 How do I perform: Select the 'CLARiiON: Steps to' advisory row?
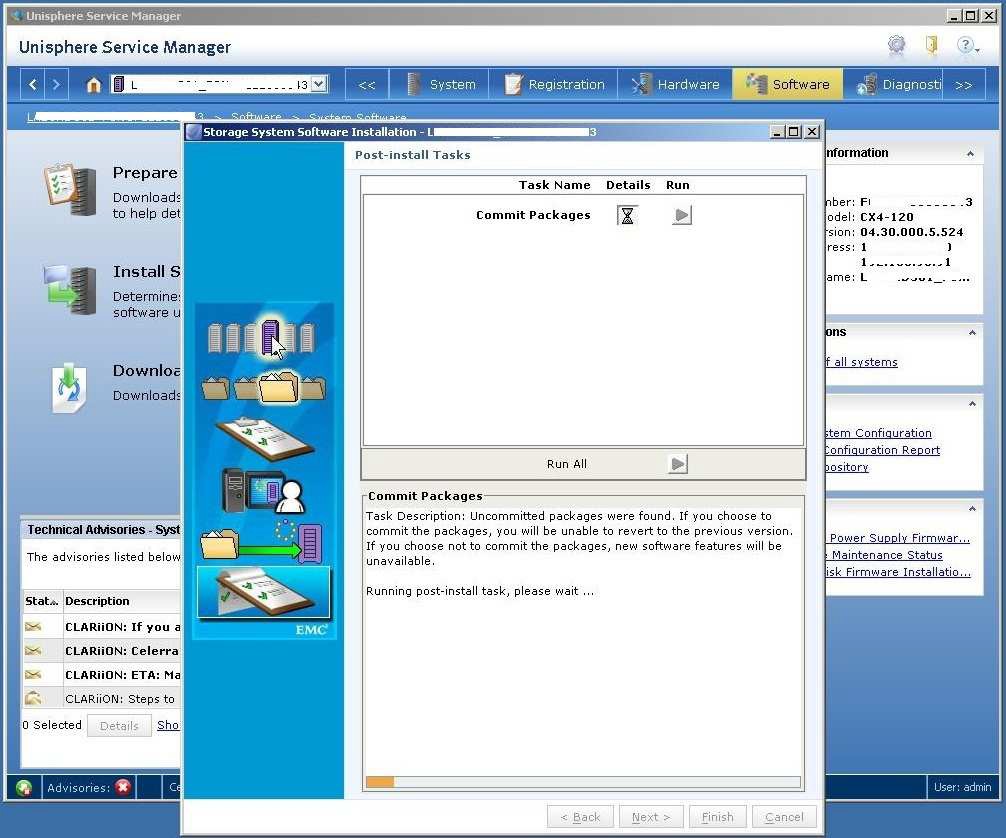point(101,698)
